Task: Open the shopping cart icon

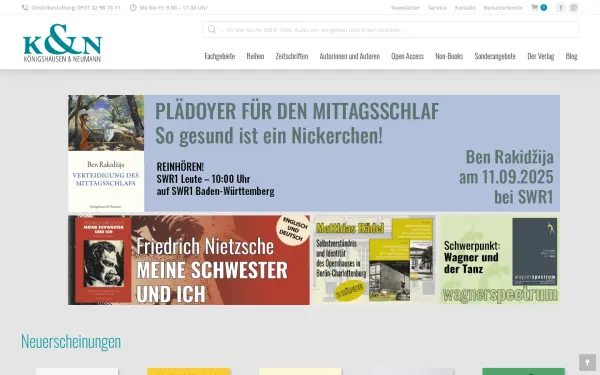Action: [535, 8]
